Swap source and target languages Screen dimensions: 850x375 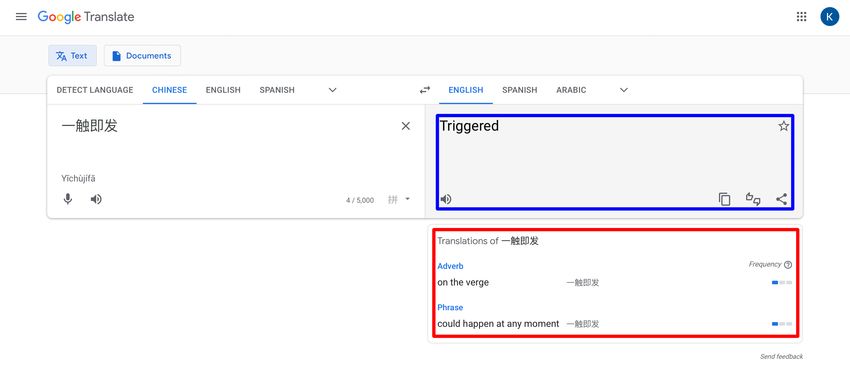425,90
